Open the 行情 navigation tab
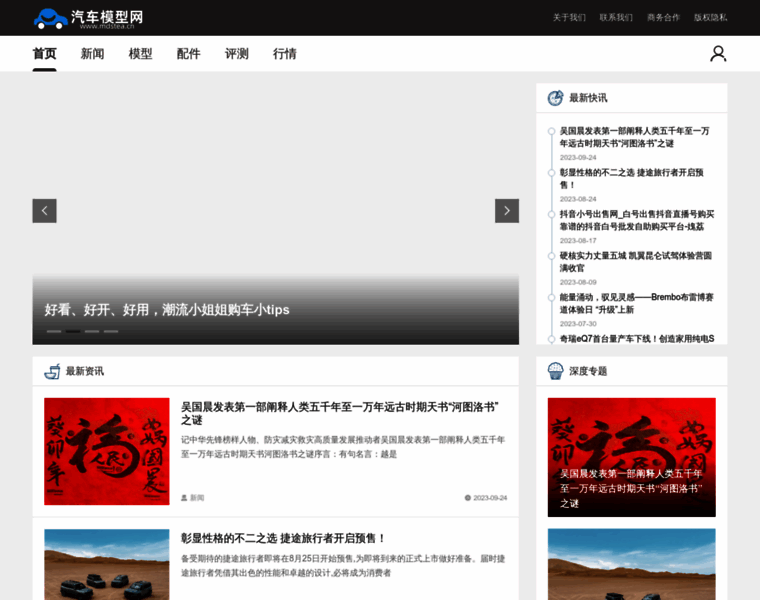Image resolution: width=760 pixels, height=600 pixels. tap(285, 54)
